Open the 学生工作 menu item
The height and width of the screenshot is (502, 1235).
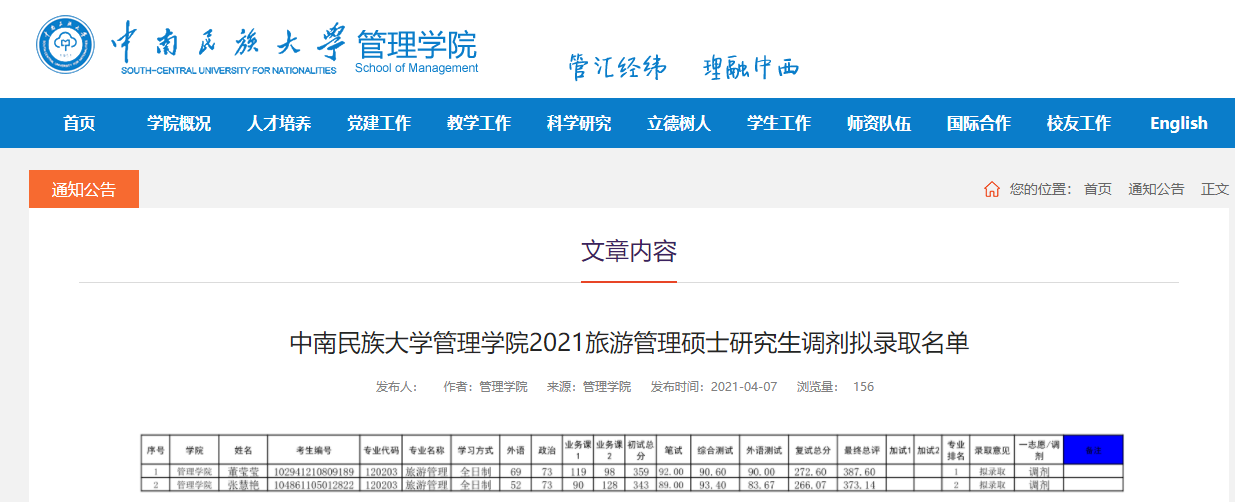coord(779,123)
